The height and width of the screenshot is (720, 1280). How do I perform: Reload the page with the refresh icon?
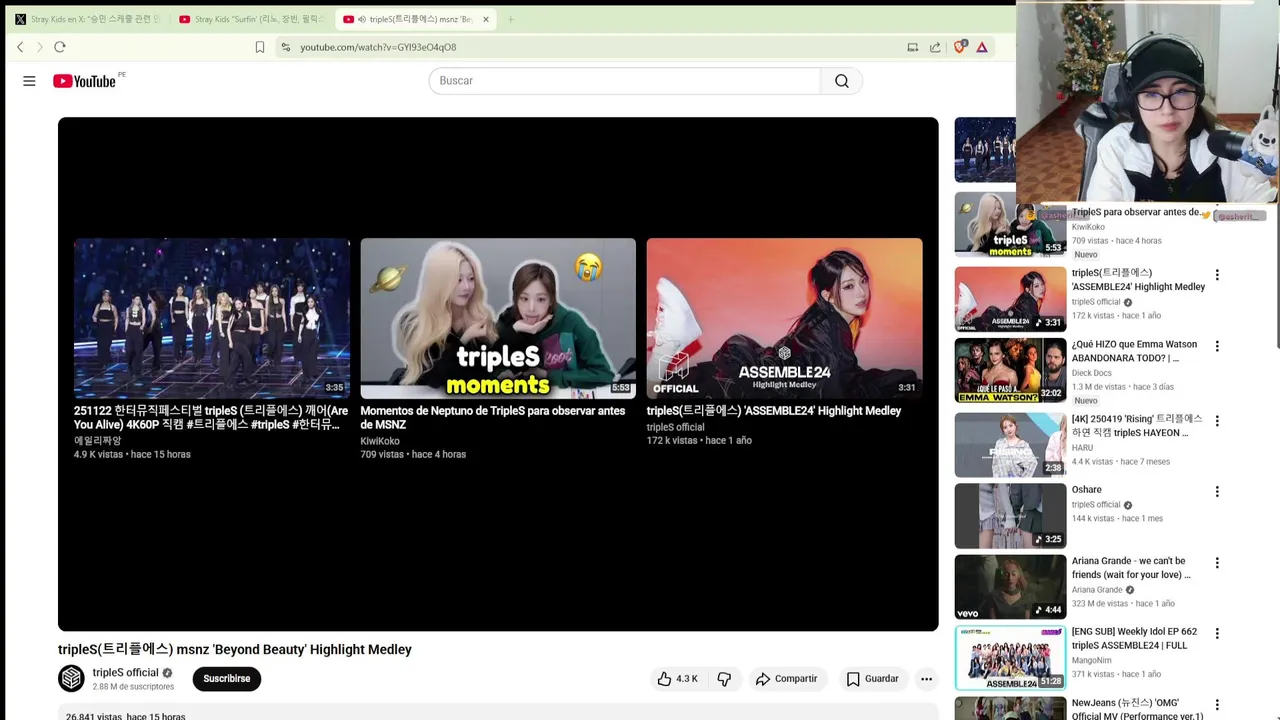pyautogui.click(x=60, y=47)
